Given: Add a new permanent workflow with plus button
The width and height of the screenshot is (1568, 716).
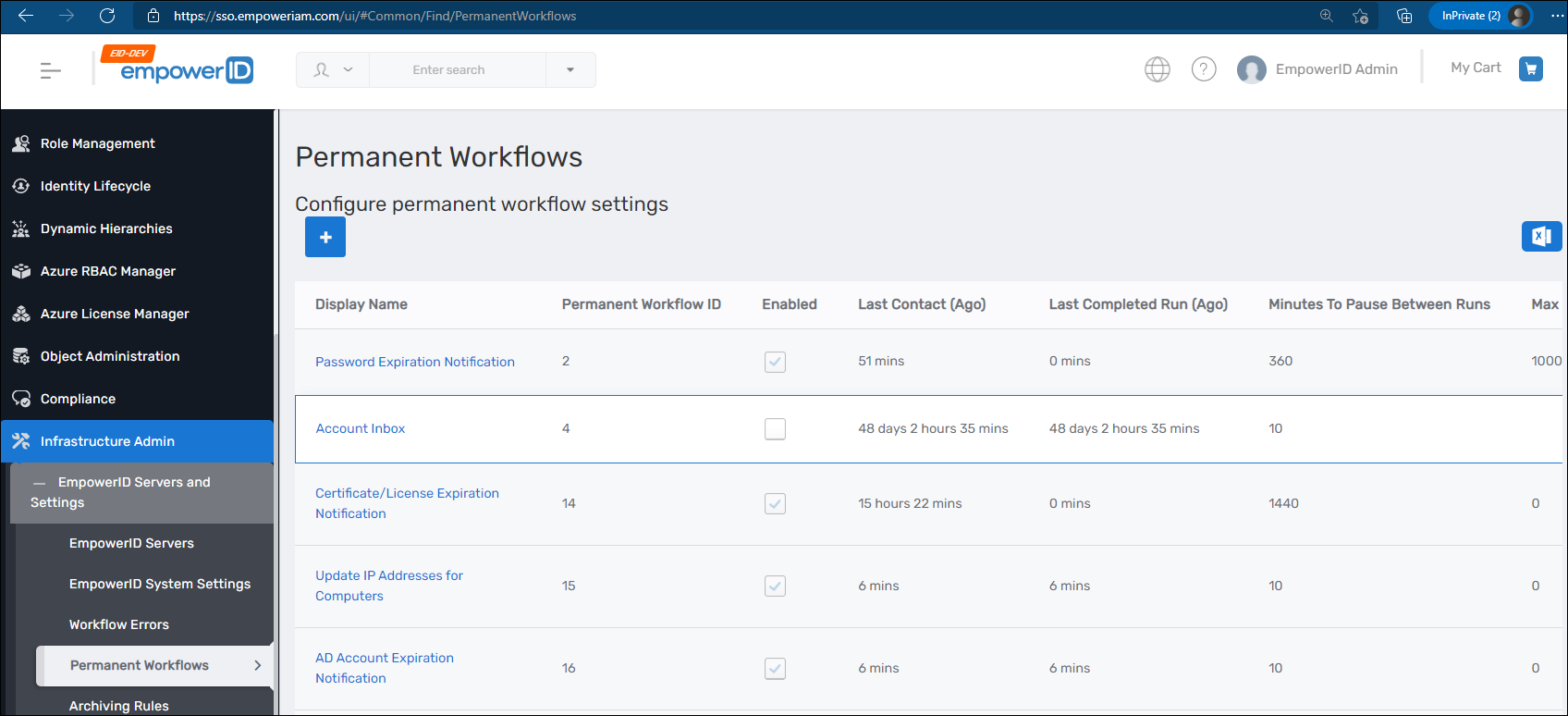Looking at the screenshot, I should 325,237.
